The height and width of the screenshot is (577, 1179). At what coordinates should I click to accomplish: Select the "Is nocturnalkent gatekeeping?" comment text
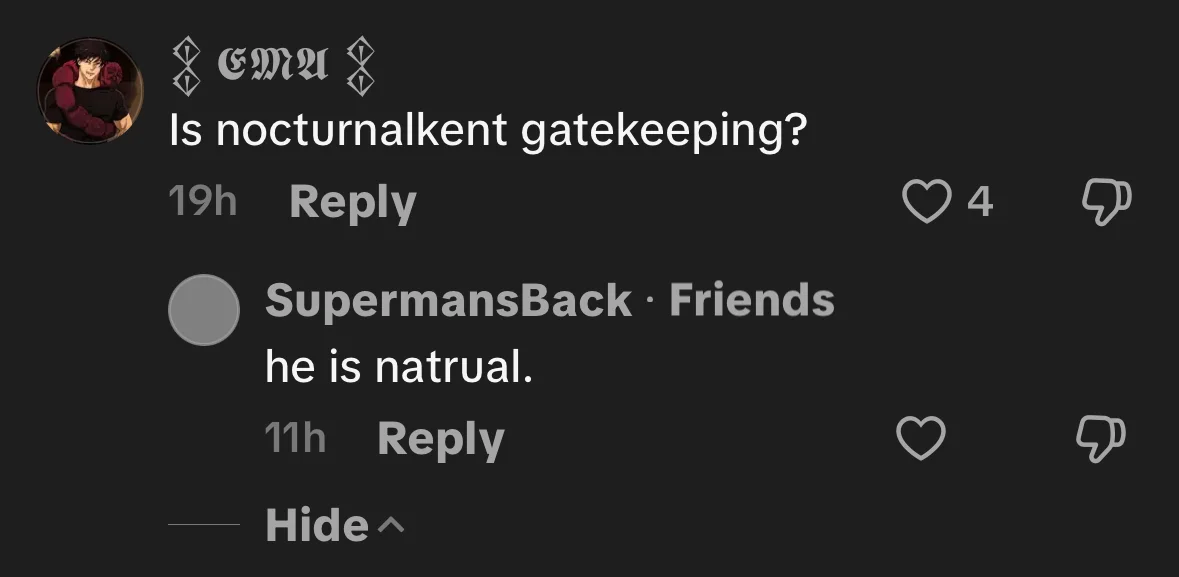[488, 131]
